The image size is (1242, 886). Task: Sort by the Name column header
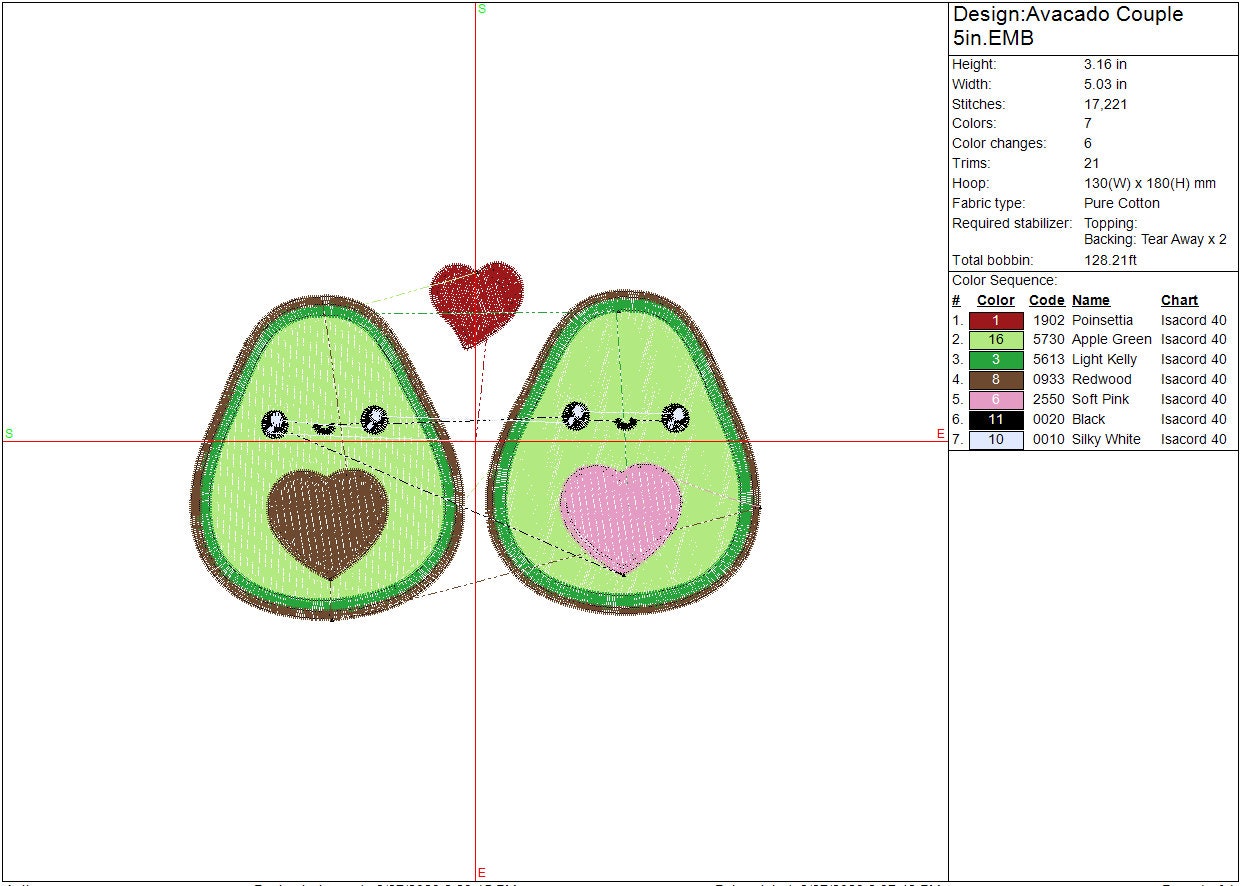click(1090, 300)
